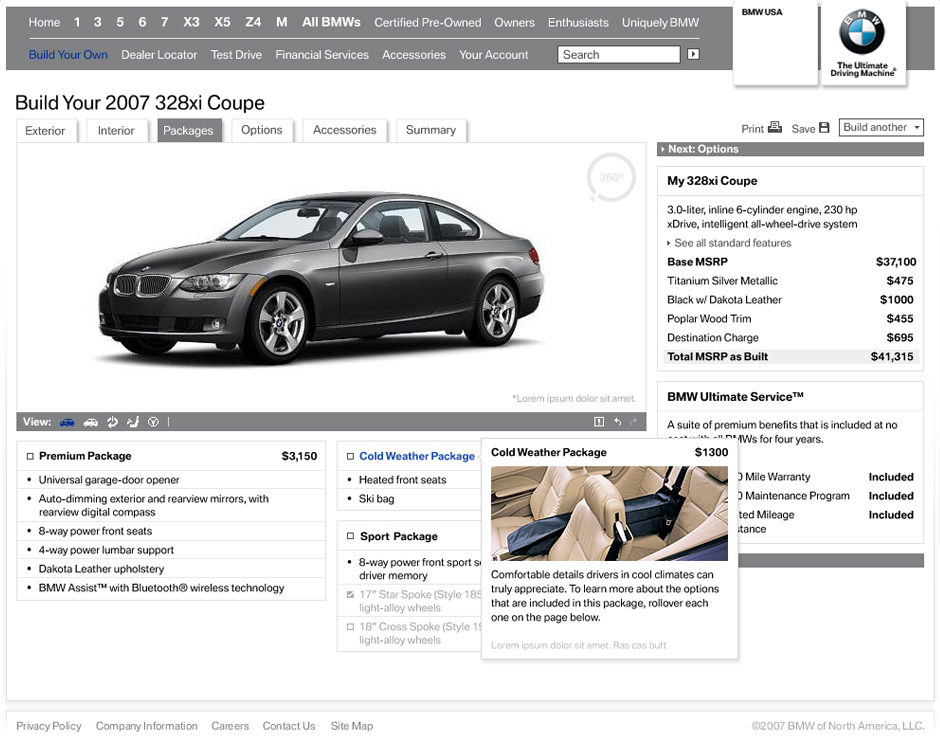The width and height of the screenshot is (940, 736).
Task: Click the Print link
Action: [752, 129]
